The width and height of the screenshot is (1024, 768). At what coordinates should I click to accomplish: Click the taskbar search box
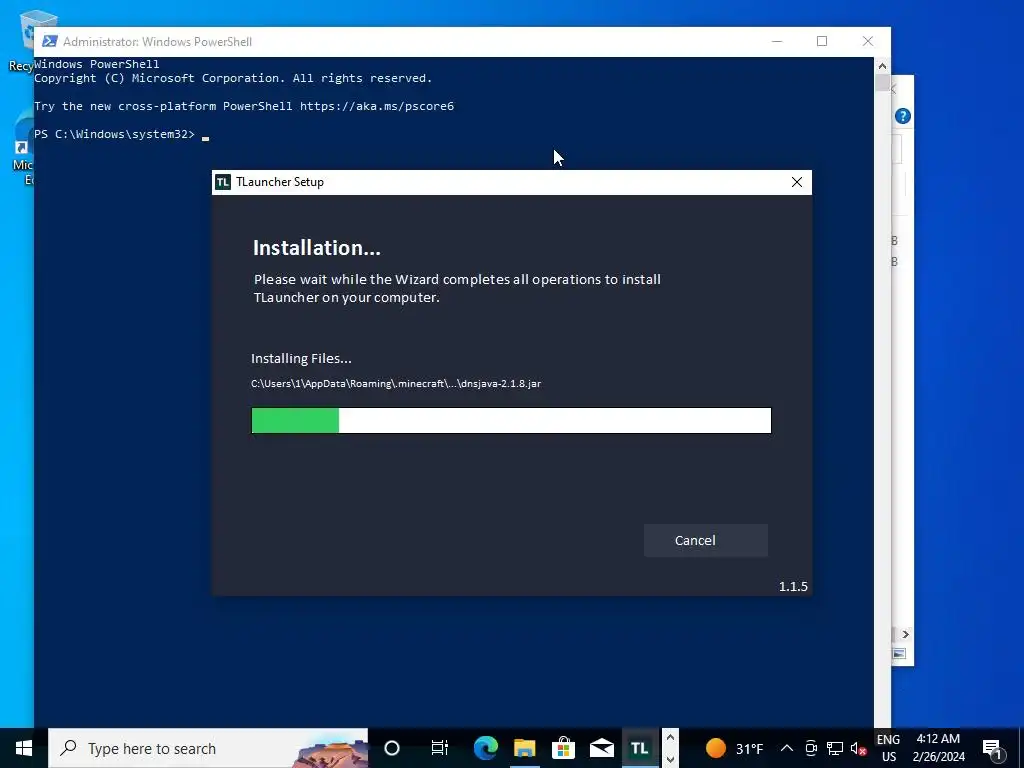coord(208,748)
